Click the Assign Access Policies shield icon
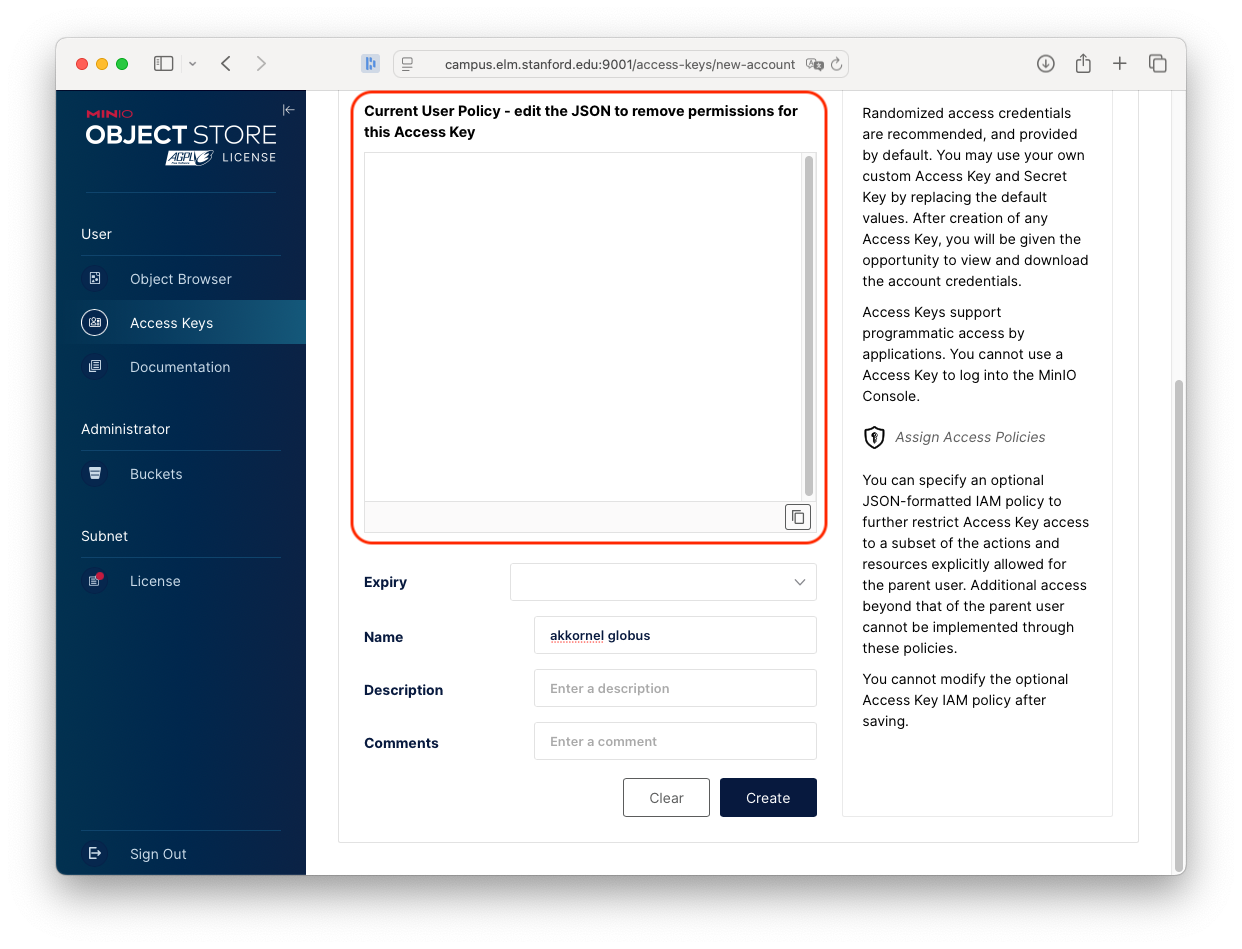The height and width of the screenshot is (949, 1242). pyautogui.click(x=874, y=437)
